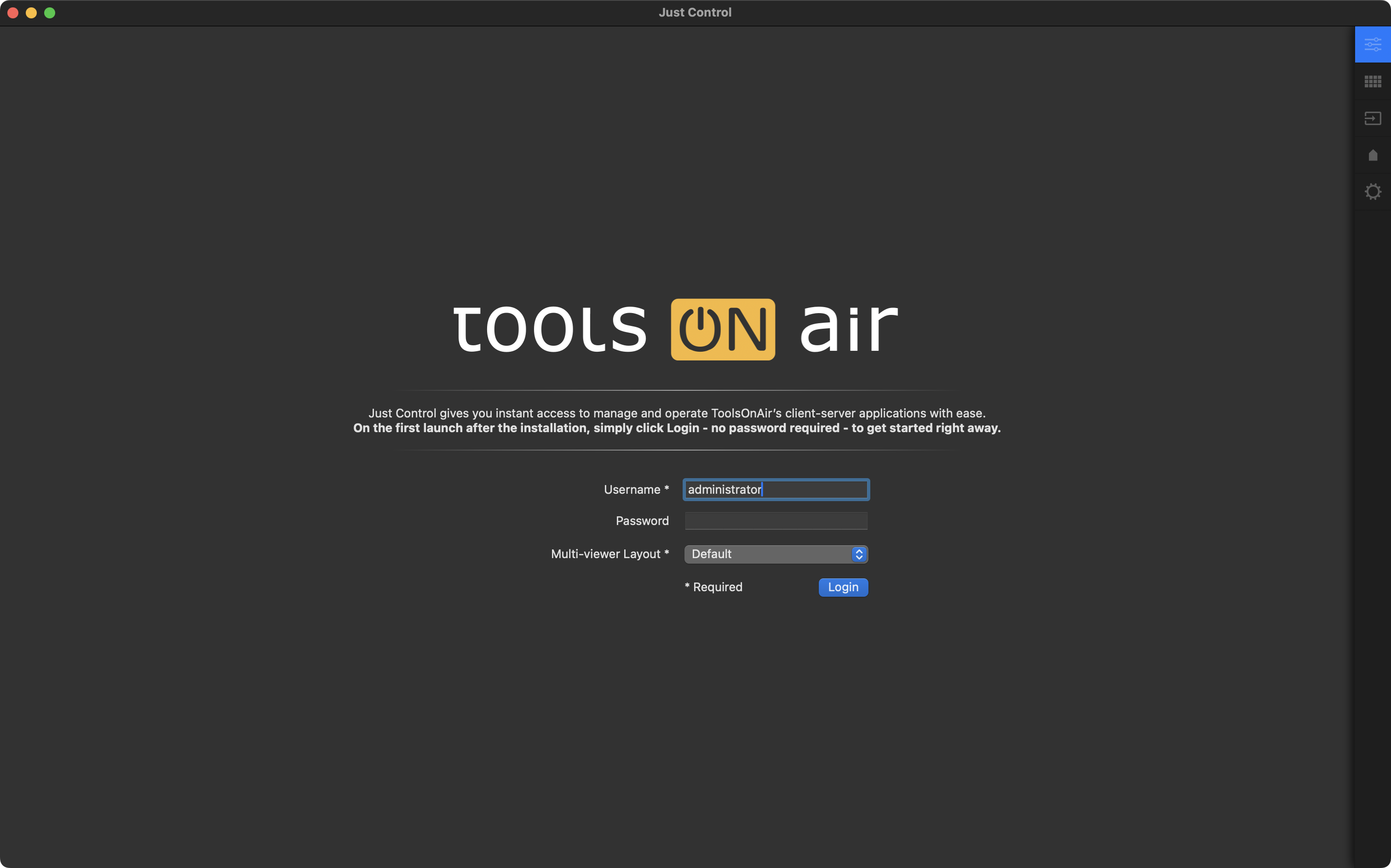Click the ToolsOnAir logo

tap(676, 329)
